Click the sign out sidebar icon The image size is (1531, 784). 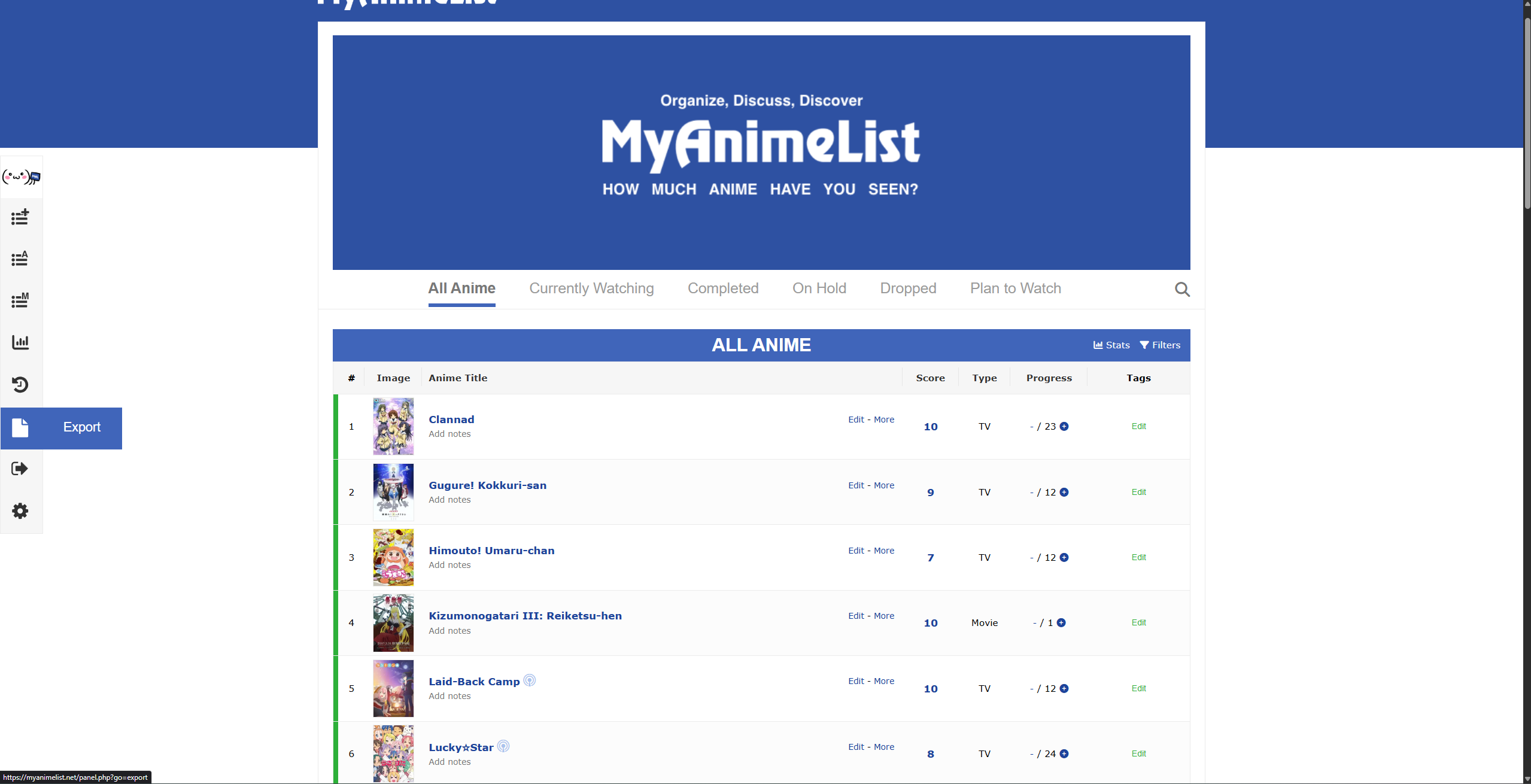pos(20,469)
